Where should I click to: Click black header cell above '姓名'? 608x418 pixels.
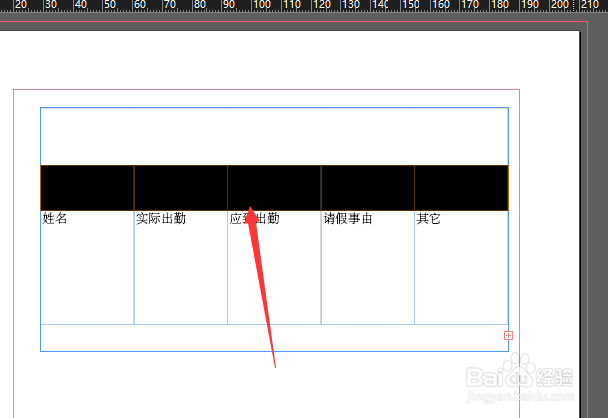point(87,188)
